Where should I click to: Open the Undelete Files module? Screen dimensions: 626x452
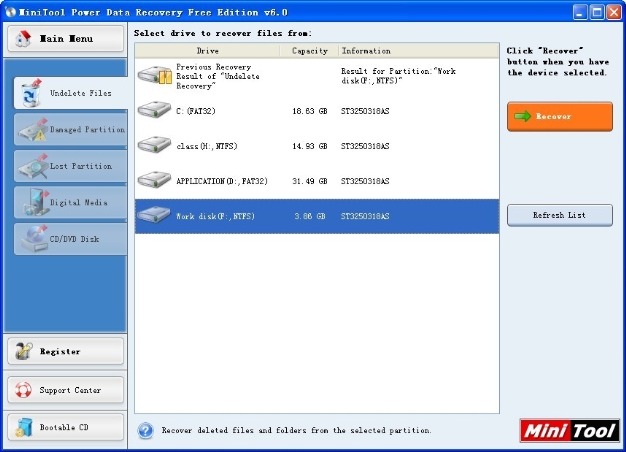pyautogui.click(x=71, y=93)
